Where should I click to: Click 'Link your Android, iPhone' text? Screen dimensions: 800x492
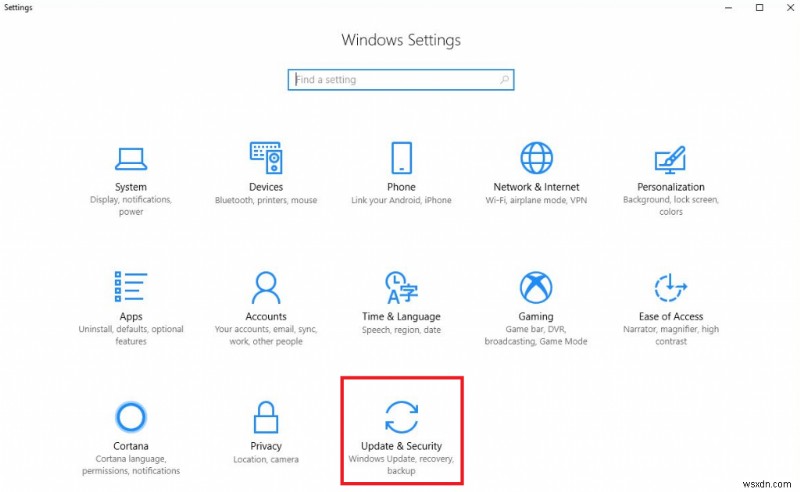[402, 200]
